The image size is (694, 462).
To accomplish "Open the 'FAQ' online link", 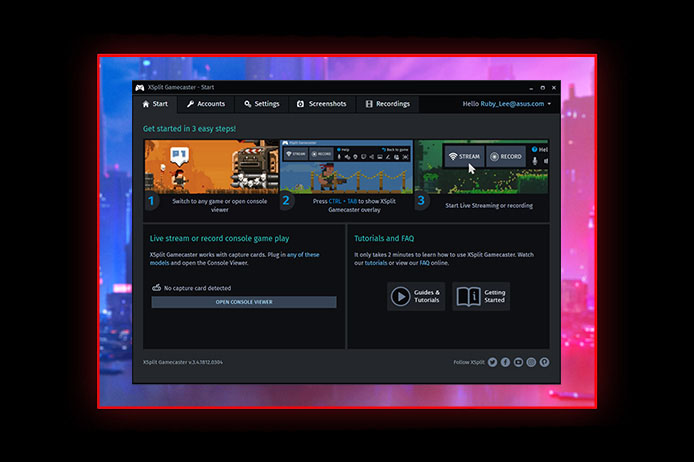I will 424,263.
